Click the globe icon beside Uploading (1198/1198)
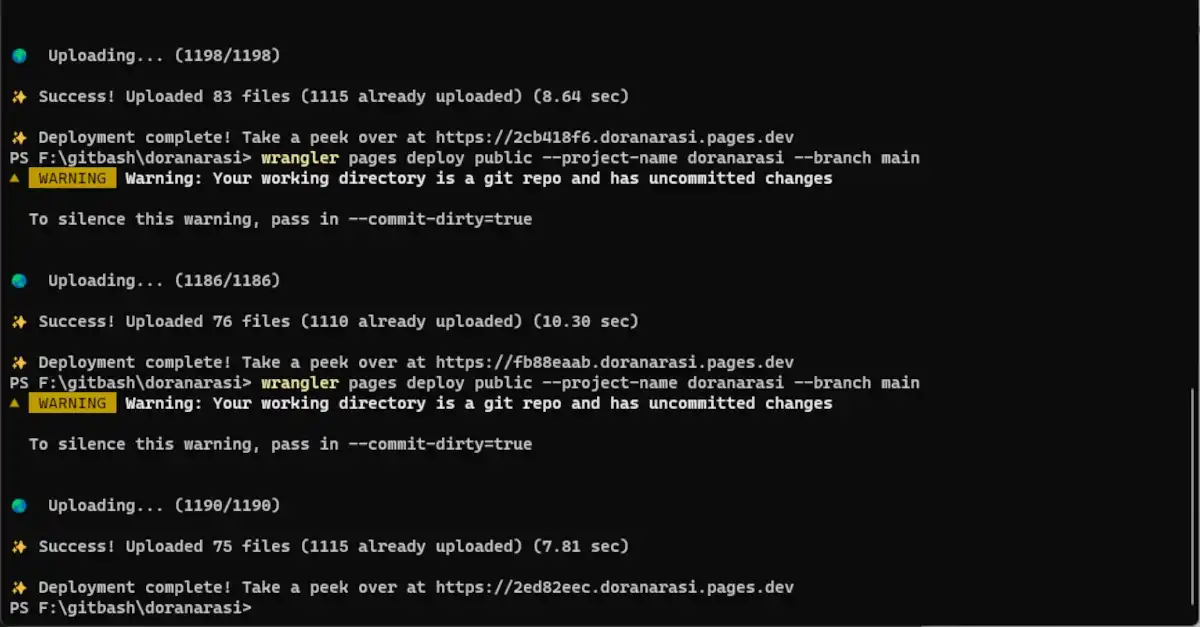 pos(19,56)
